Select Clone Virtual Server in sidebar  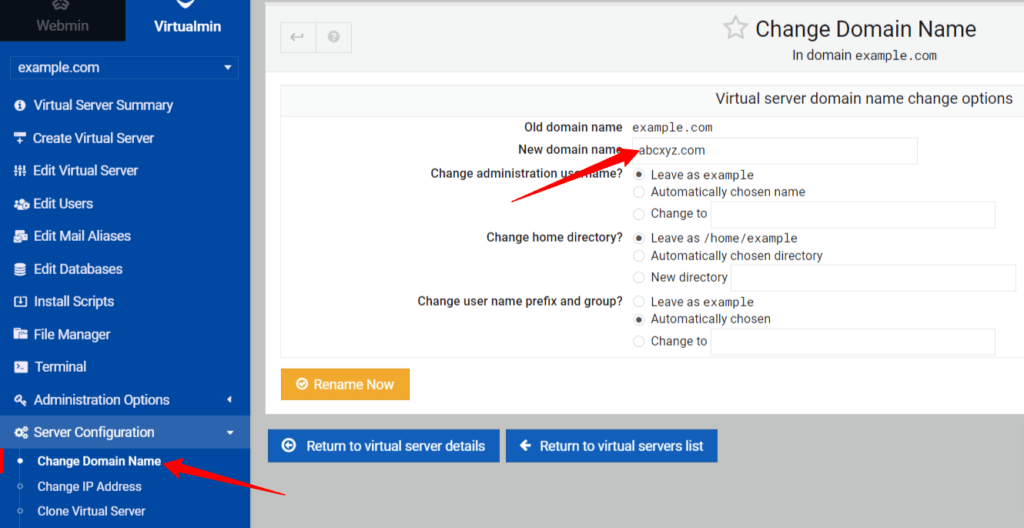click(91, 511)
